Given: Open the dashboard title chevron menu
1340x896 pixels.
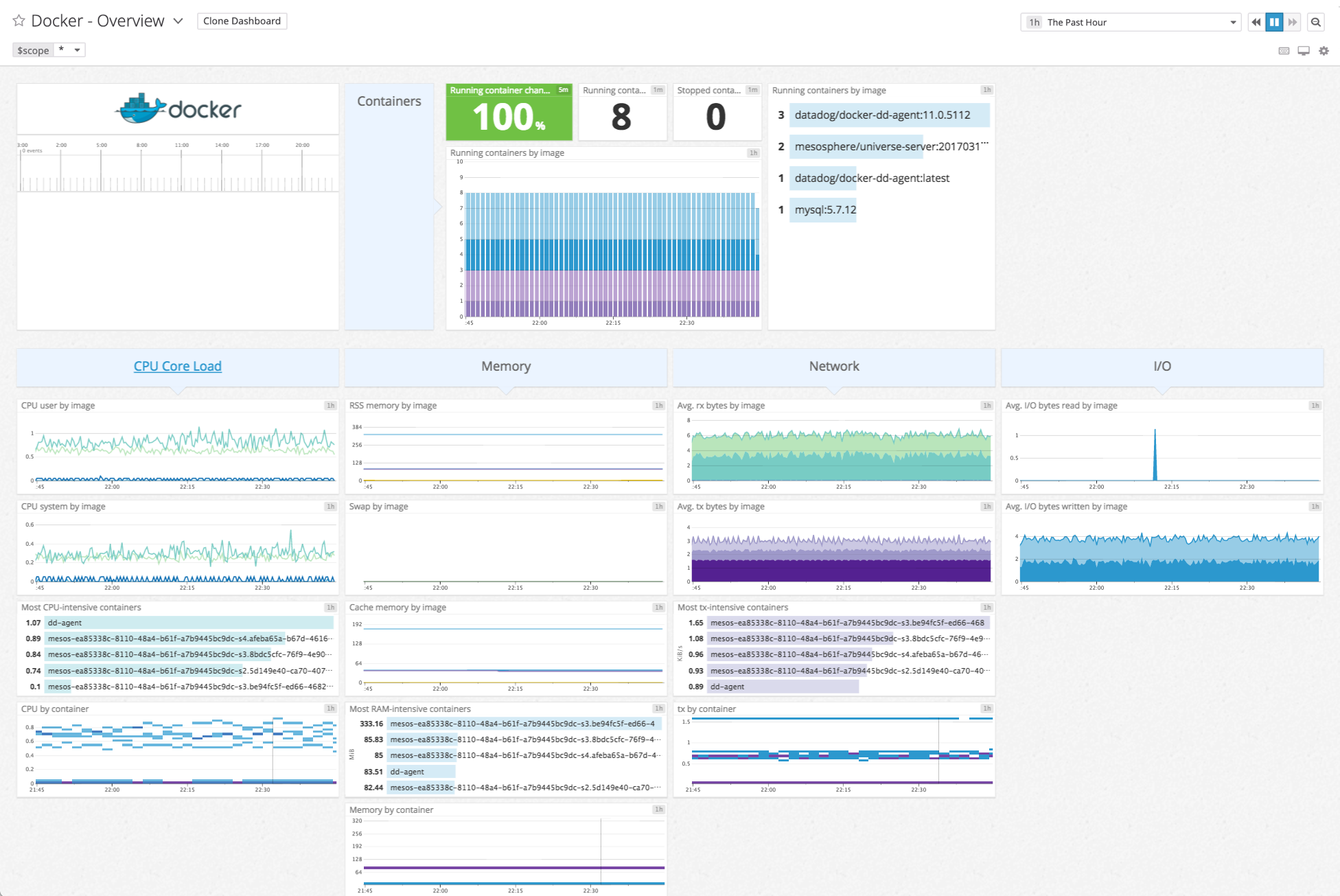Looking at the screenshot, I should click(178, 21).
